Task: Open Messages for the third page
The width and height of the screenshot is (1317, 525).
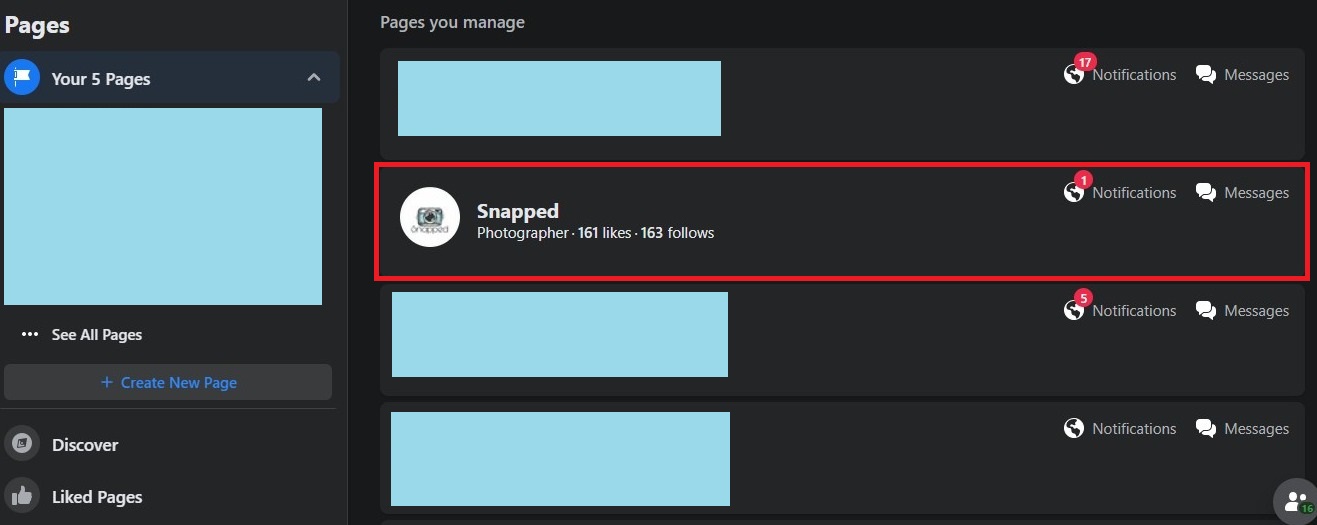Action: click(1243, 311)
